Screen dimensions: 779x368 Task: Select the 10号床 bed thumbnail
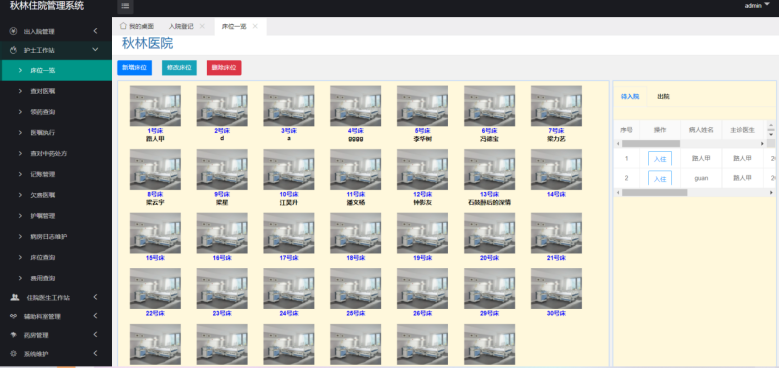289,169
